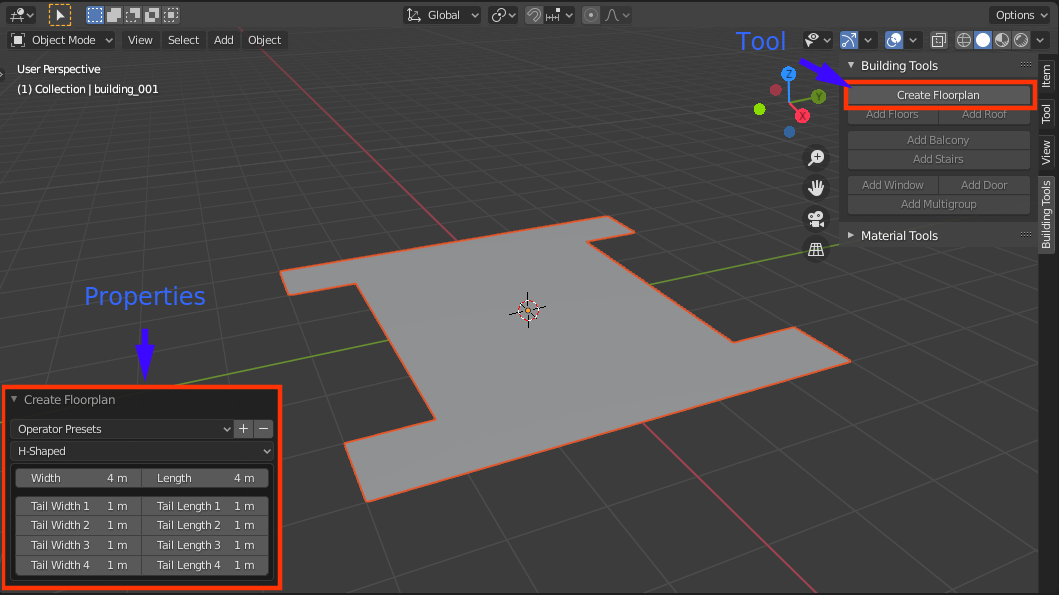Click the Add Multigroup button
1059x595 pixels.
tap(938, 204)
